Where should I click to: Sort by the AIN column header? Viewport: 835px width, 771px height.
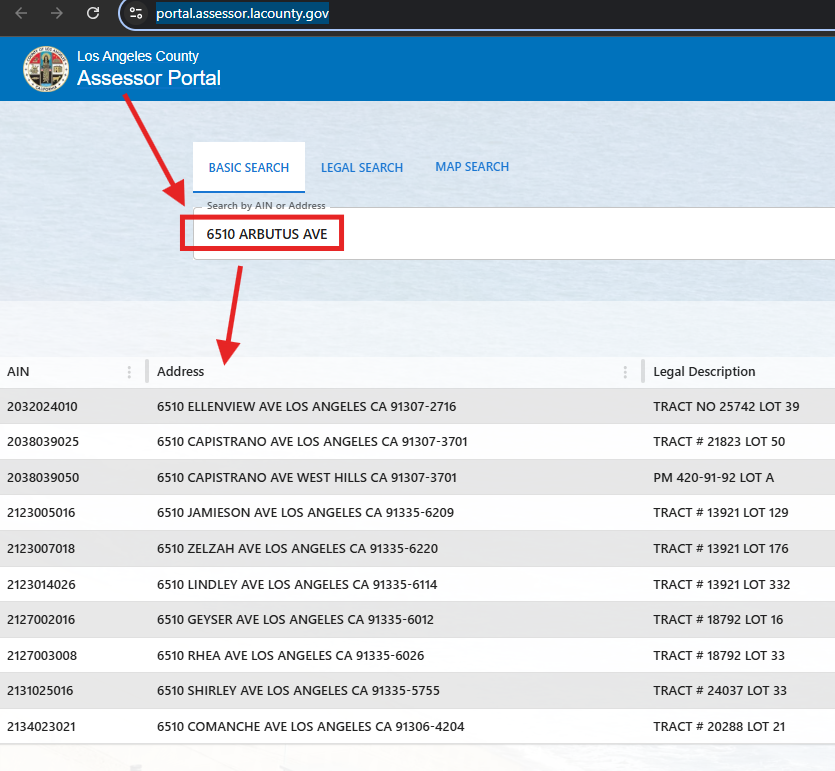click(x=18, y=372)
